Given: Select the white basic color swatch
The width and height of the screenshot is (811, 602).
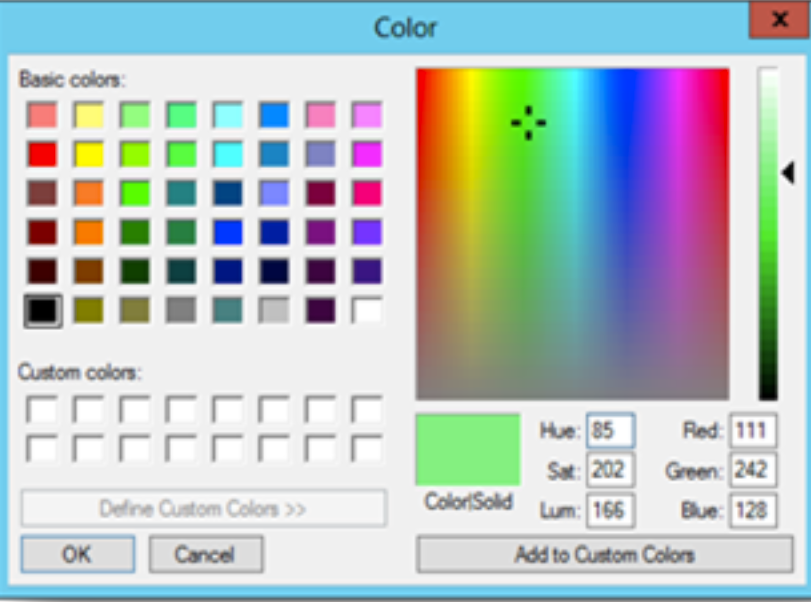Looking at the screenshot, I should tap(367, 310).
